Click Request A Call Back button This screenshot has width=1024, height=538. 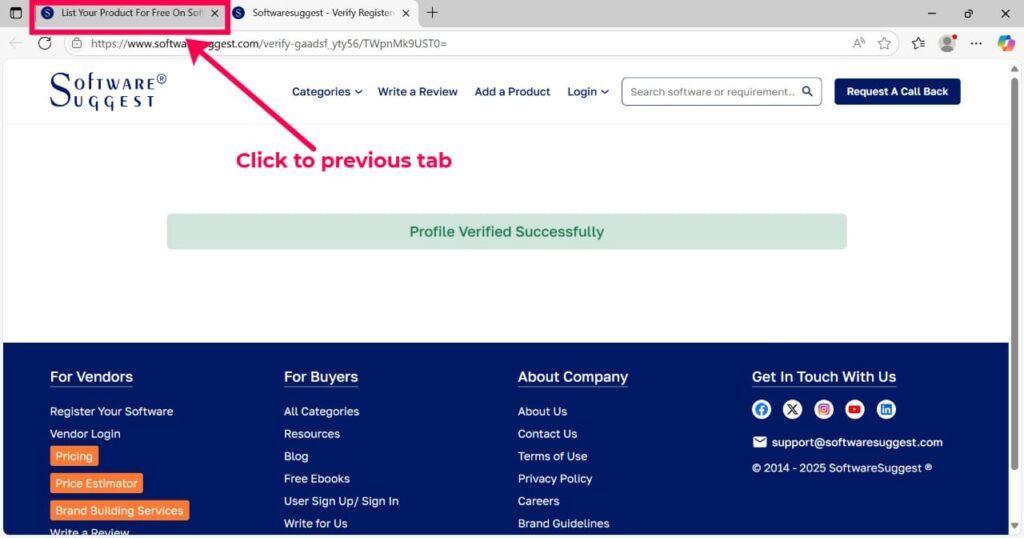pos(897,91)
